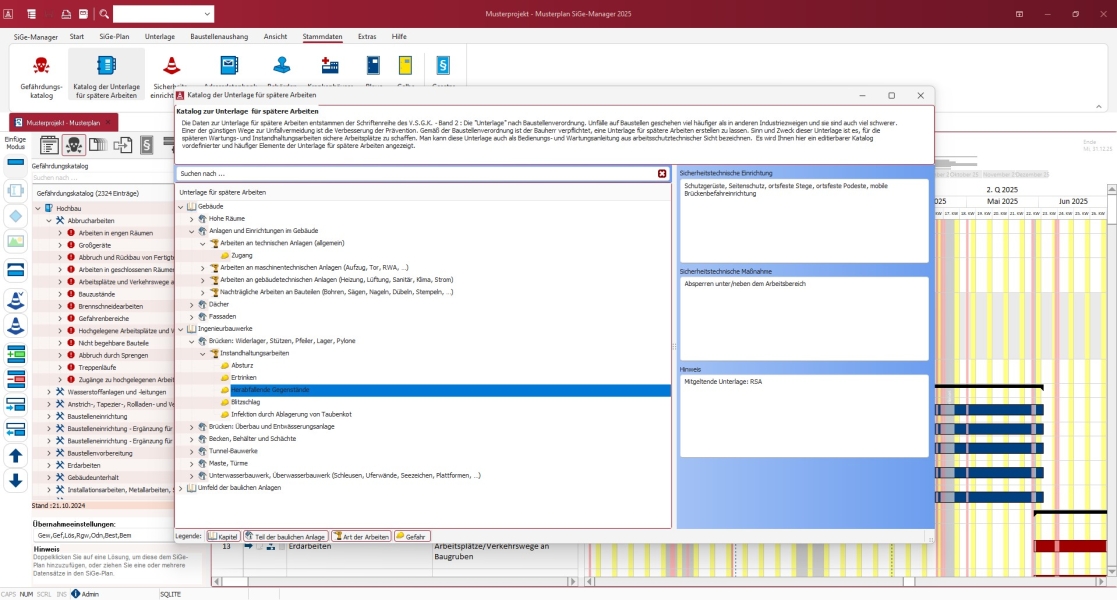Expand the Tunnel-Bauwerke tree node

192,451
